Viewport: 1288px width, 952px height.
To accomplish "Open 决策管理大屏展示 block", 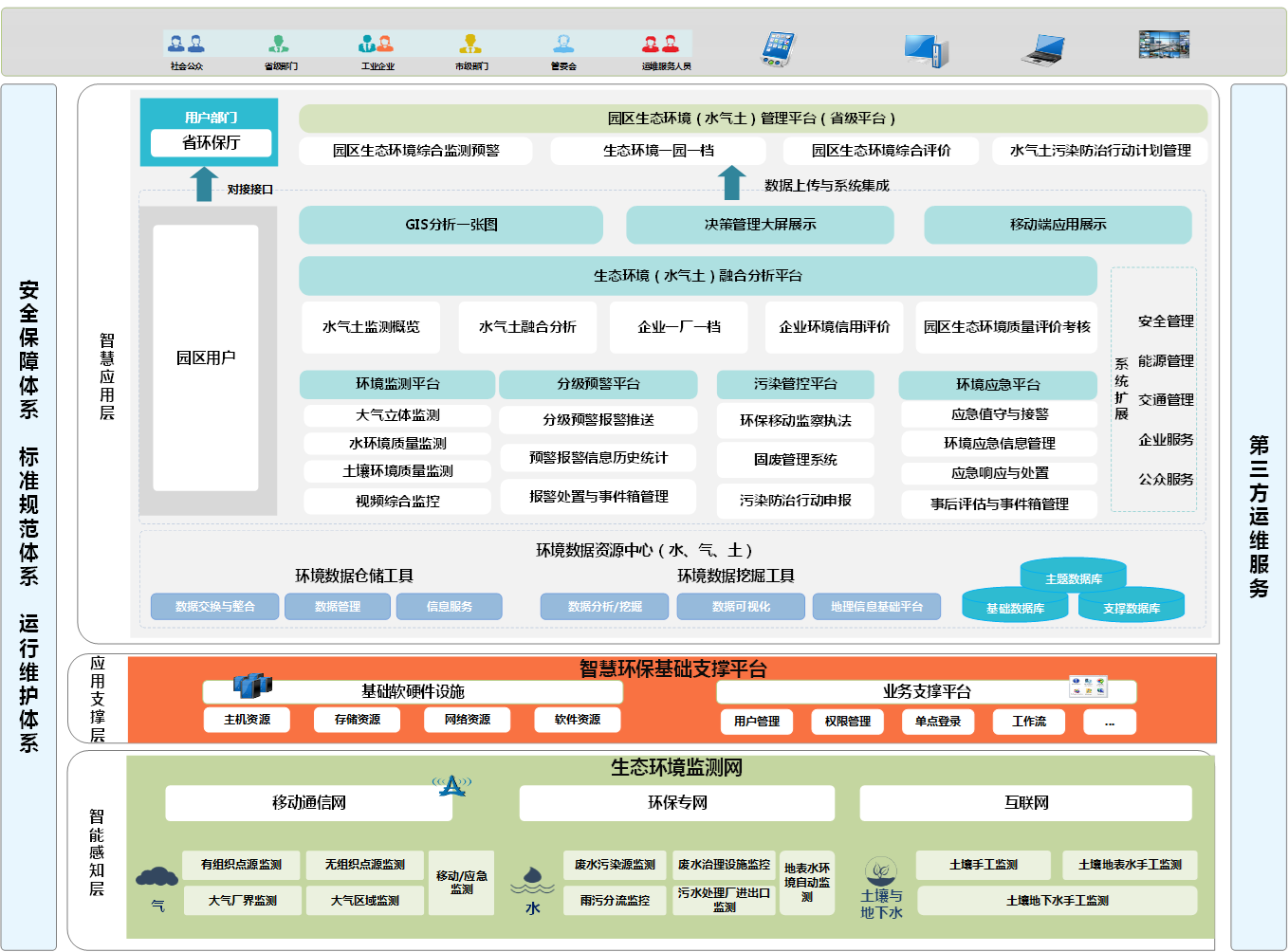I will tap(761, 225).
